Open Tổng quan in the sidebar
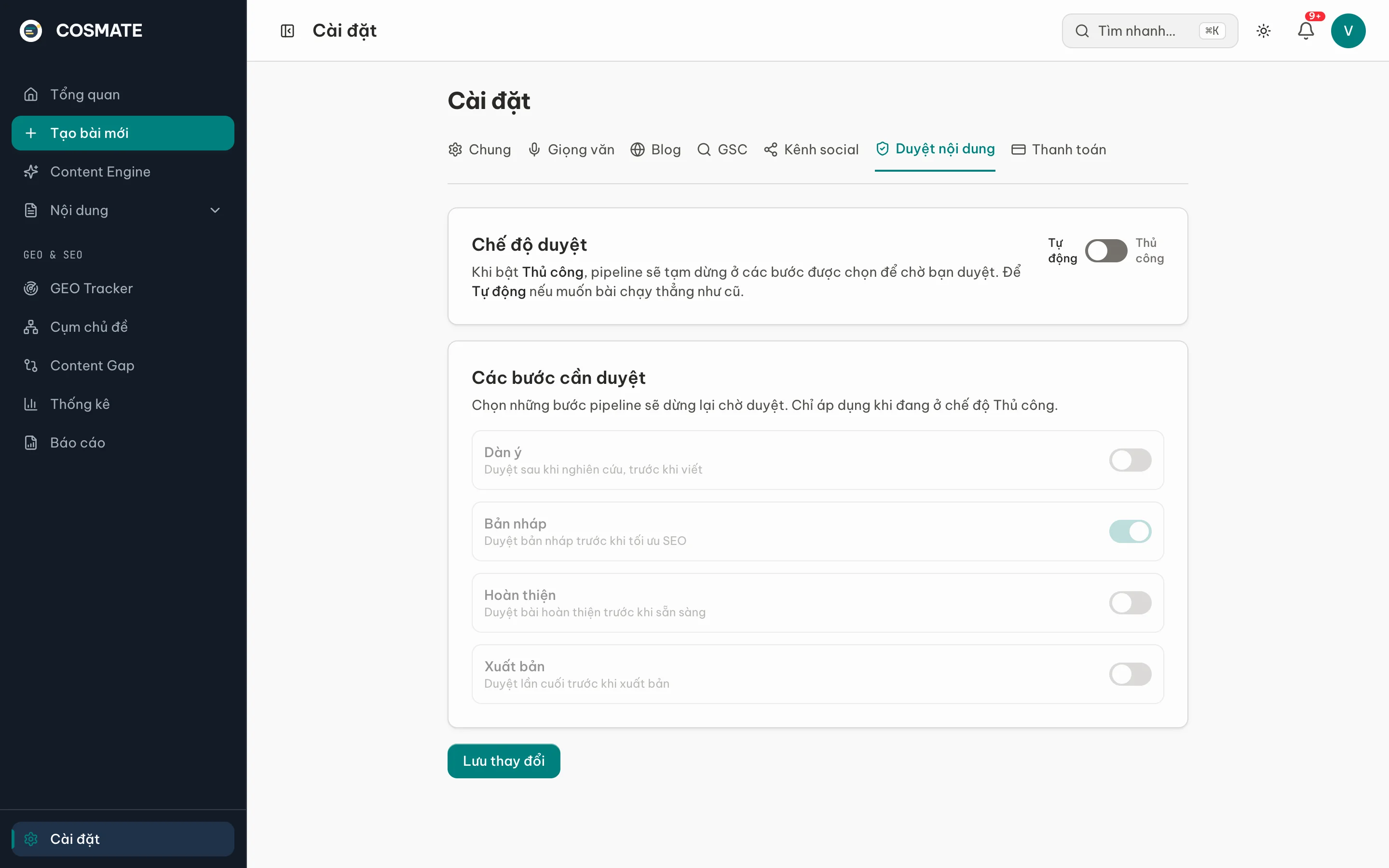Viewport: 1389px width, 868px height. (123, 94)
